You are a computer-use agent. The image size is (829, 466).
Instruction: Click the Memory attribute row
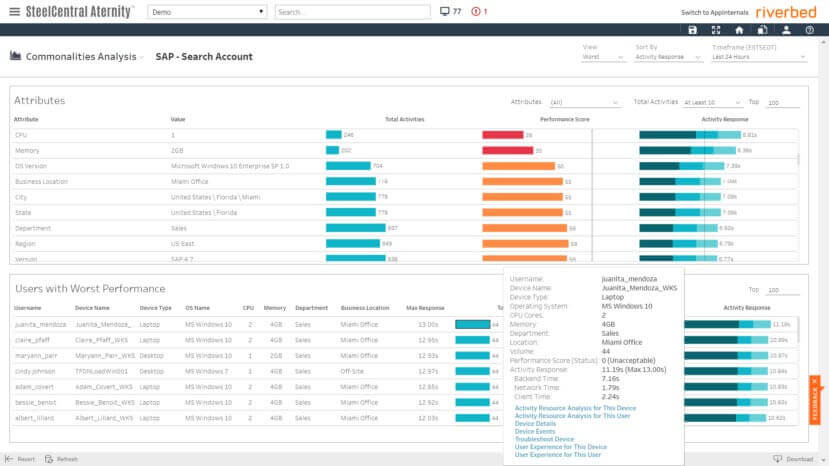[x=405, y=150]
